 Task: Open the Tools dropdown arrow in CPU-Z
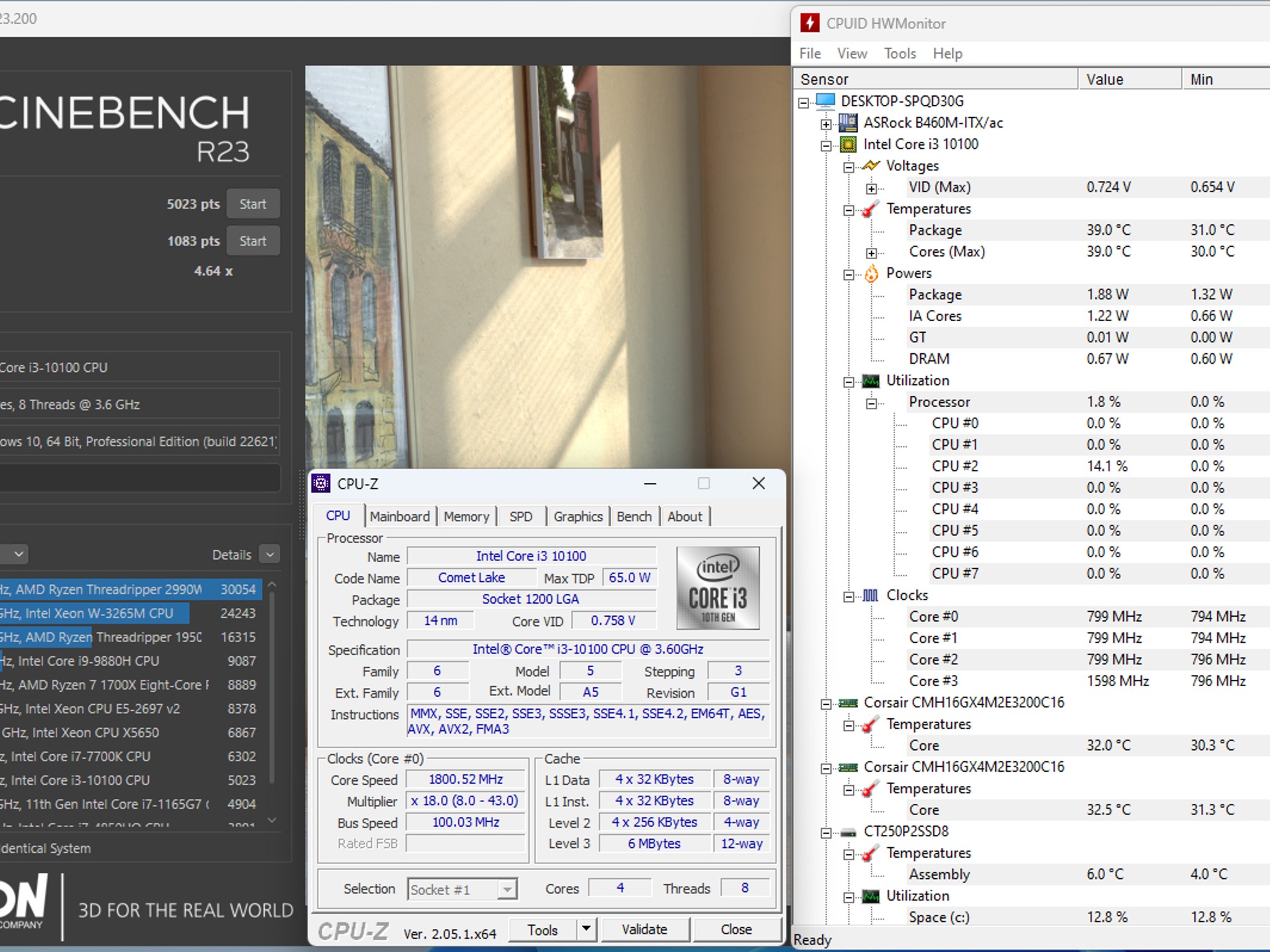tap(587, 929)
